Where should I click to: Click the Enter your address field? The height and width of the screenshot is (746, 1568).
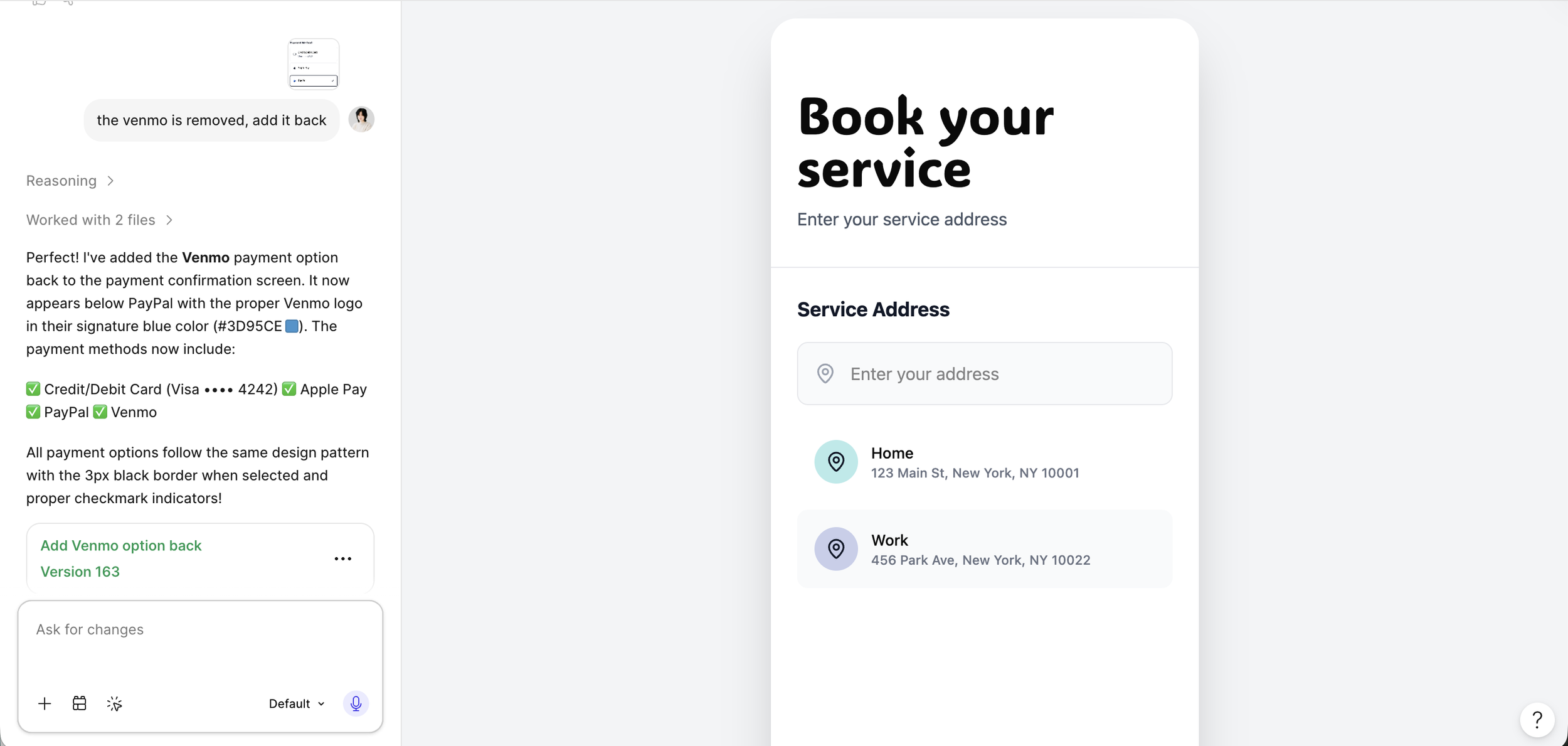click(985, 373)
